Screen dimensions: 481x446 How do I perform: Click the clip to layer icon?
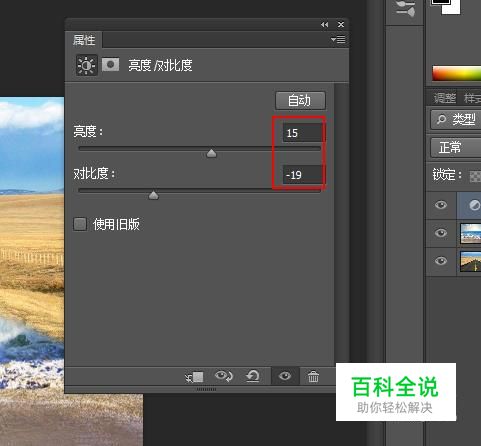[x=194, y=377]
